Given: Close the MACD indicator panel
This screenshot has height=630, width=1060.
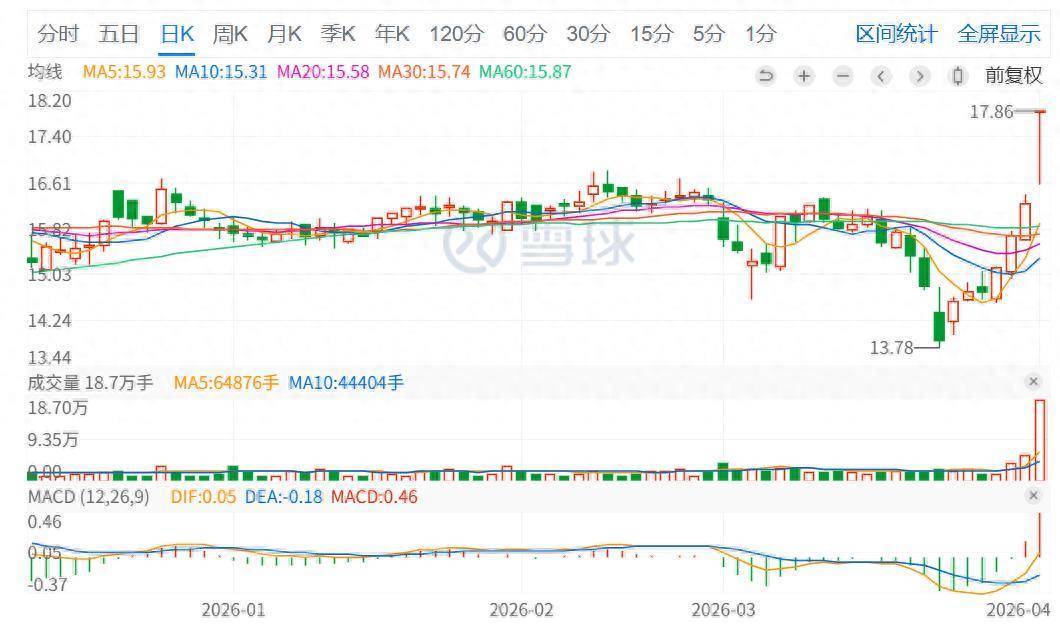Looking at the screenshot, I should [x=1033, y=496].
